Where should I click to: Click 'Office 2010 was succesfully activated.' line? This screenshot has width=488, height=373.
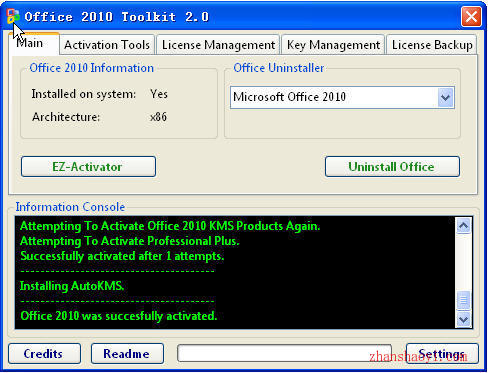pos(119,316)
